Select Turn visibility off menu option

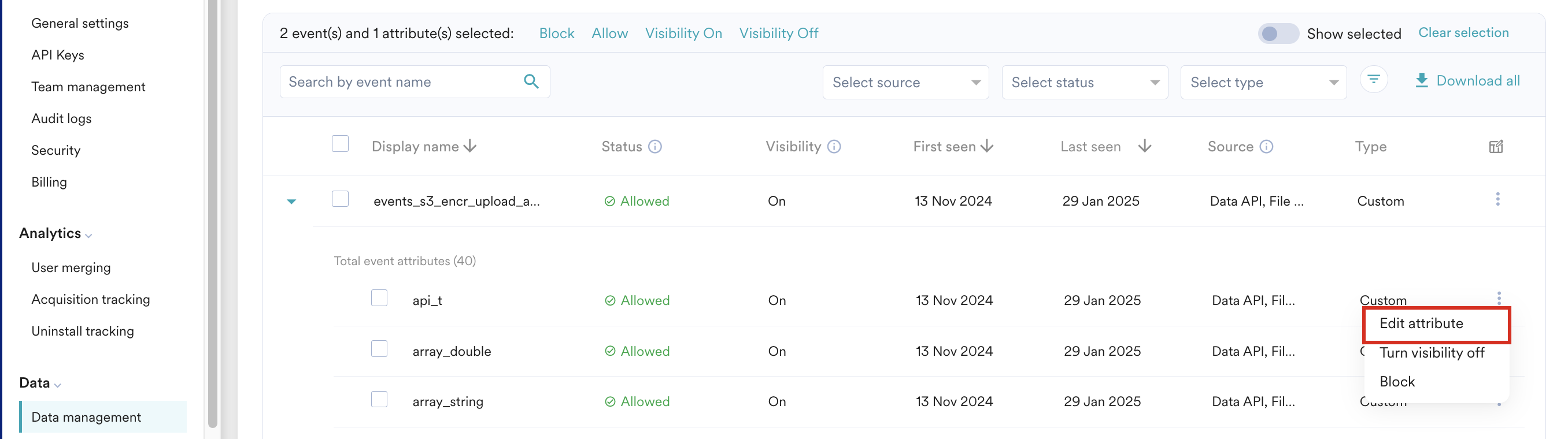coord(1431,353)
